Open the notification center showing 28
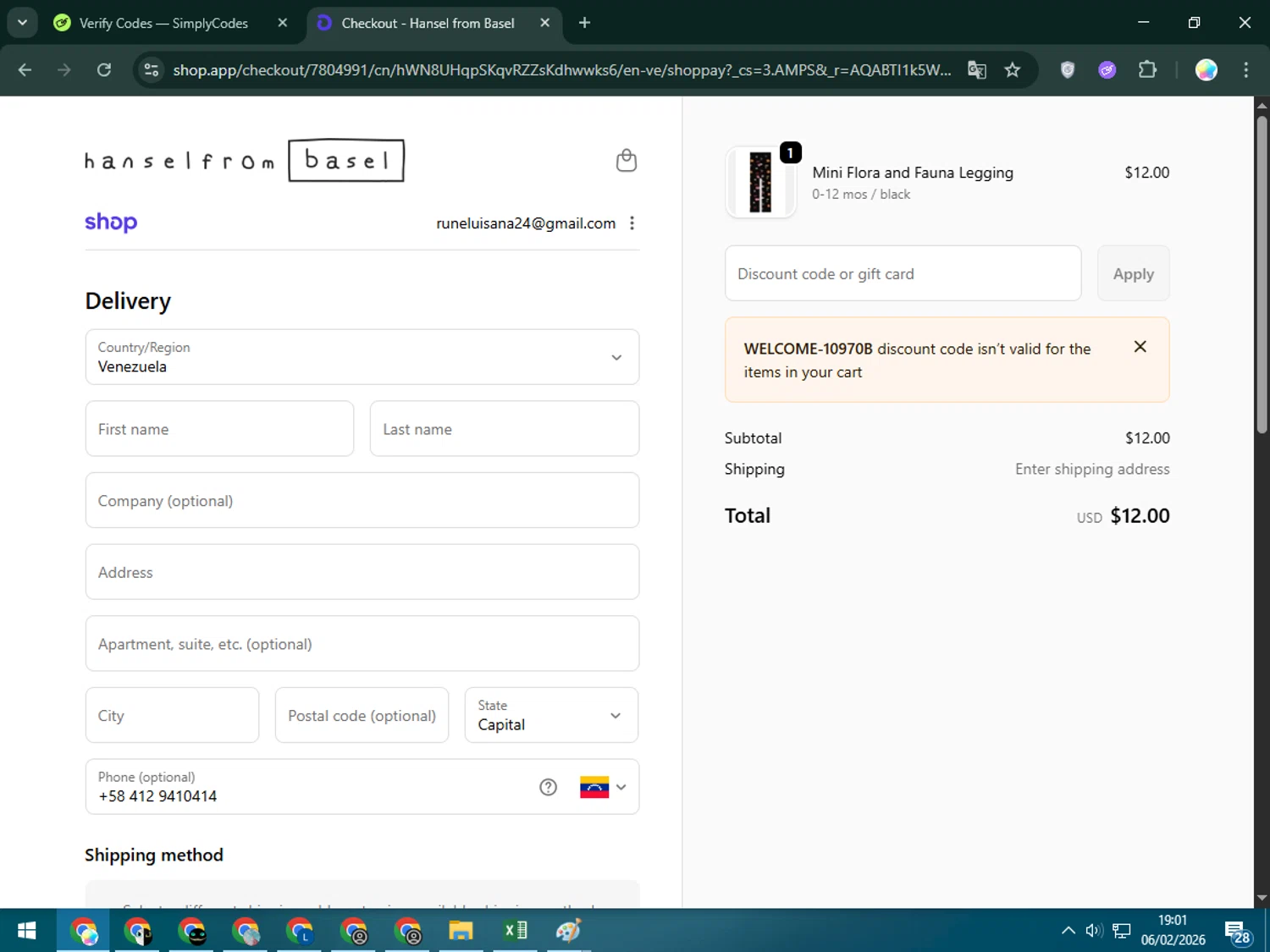This screenshot has height=952, width=1270. tap(1238, 932)
